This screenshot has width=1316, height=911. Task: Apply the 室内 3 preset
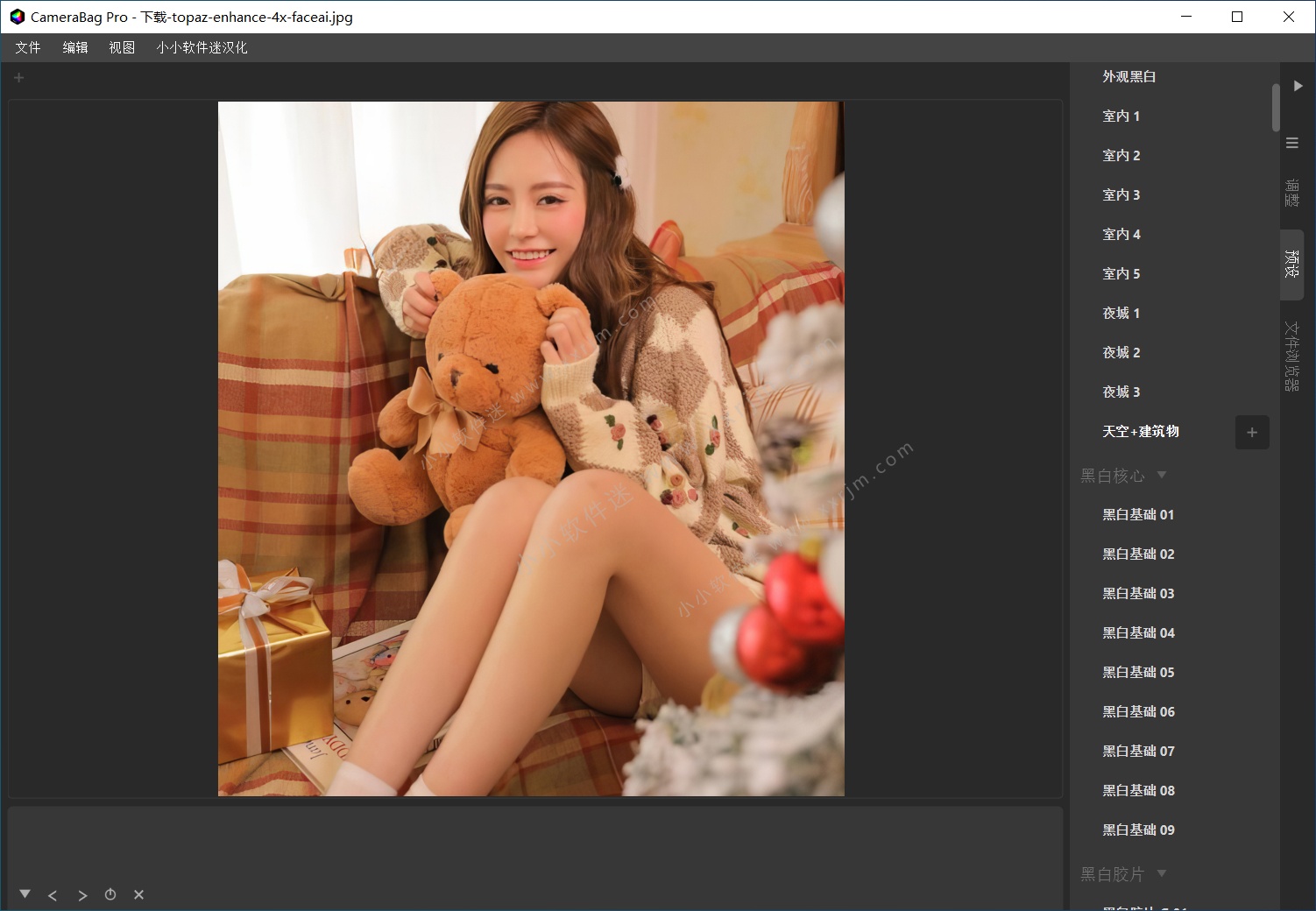click(1121, 194)
